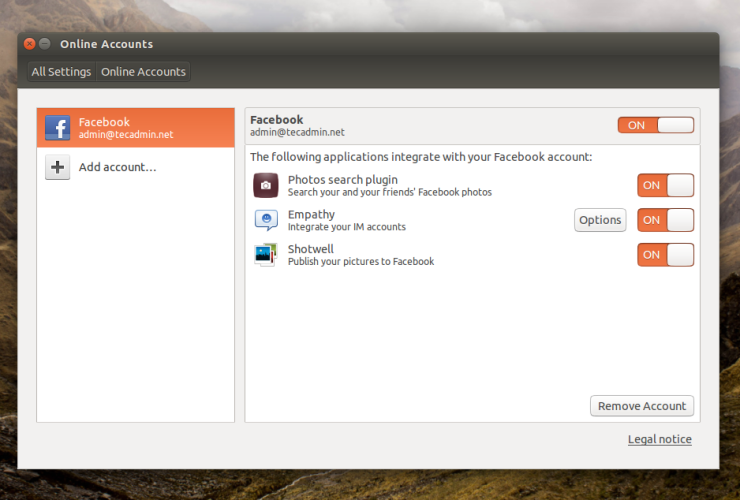This screenshot has height=500, width=740.
Task: Open Empathy Options
Action: coord(600,220)
